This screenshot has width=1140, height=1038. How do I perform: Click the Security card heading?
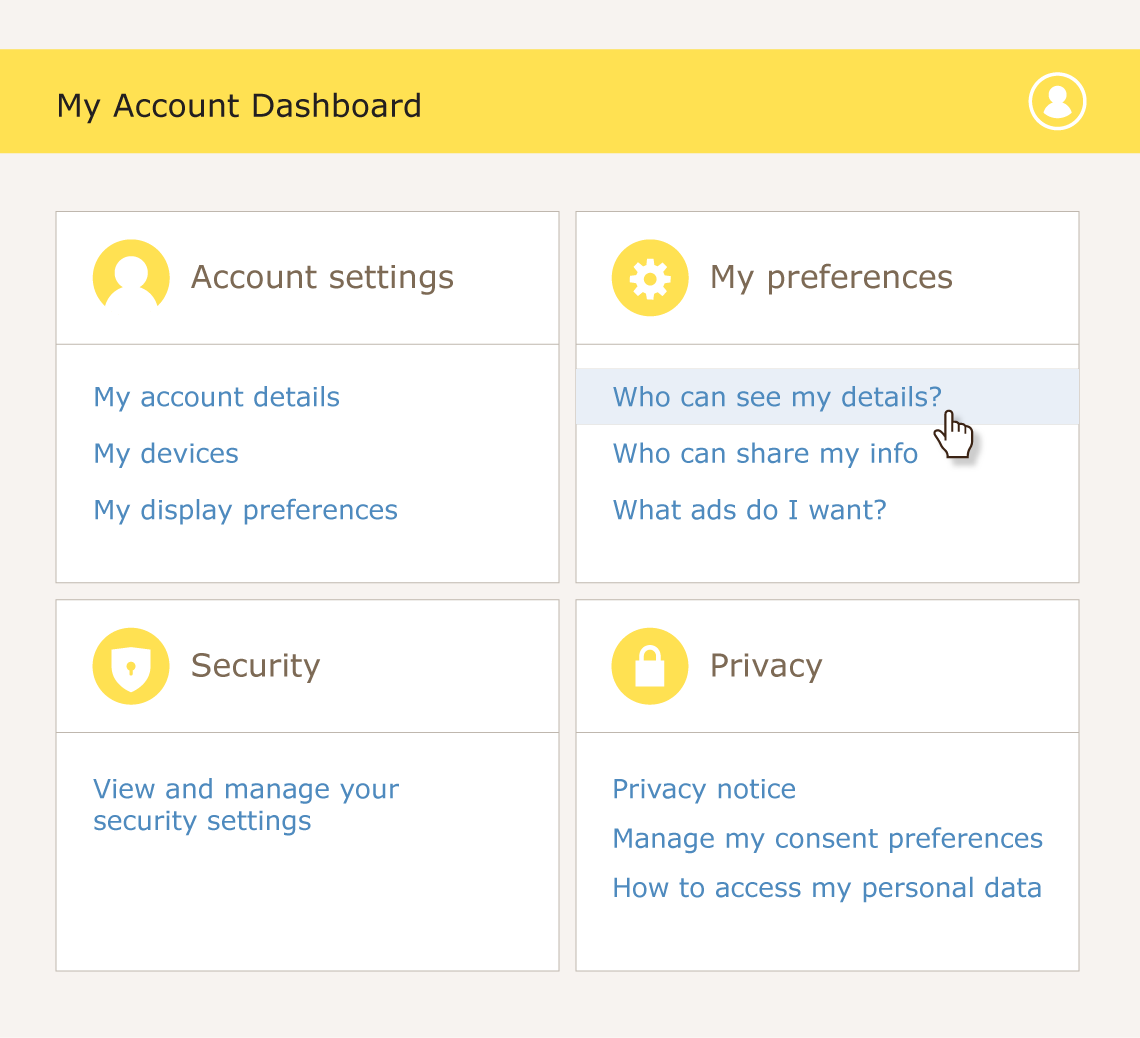[x=255, y=667]
